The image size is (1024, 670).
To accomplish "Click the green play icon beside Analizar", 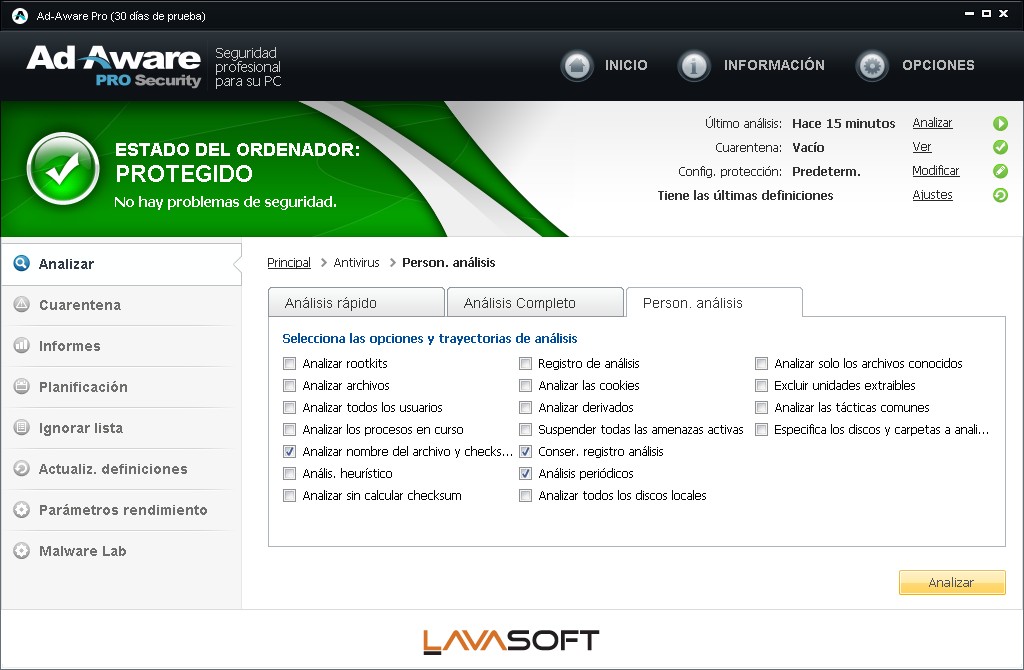I will click(x=1000, y=123).
